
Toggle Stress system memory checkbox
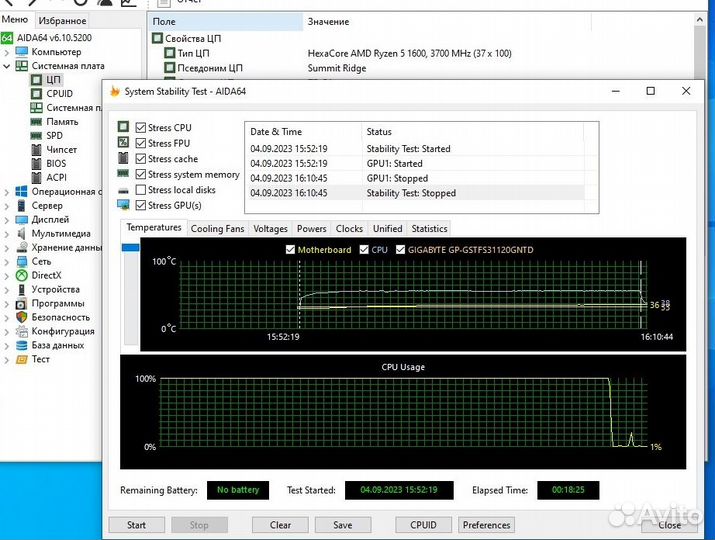point(141,174)
